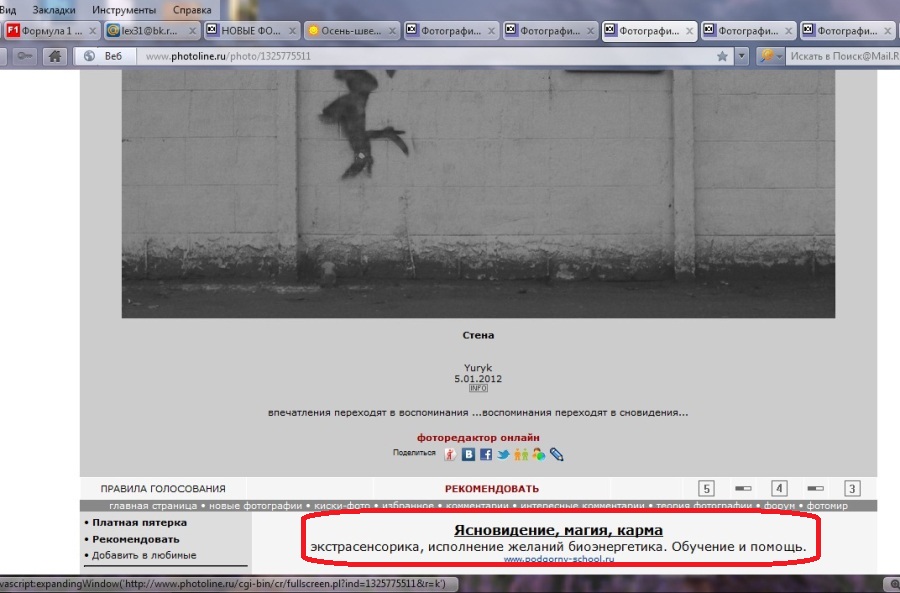Image resolution: width=900 pixels, height=593 pixels.
Task: Open киски-фото link
Action: tap(342, 506)
